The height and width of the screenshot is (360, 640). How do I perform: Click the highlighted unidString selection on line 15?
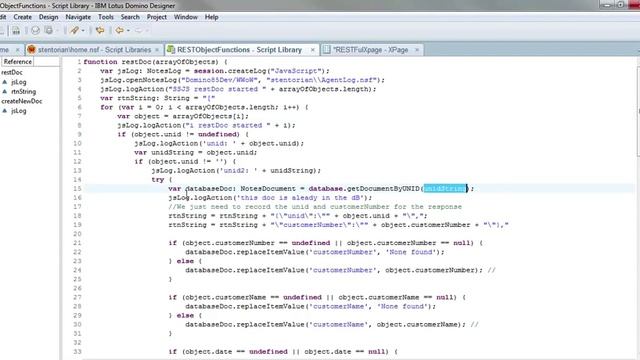(445, 189)
